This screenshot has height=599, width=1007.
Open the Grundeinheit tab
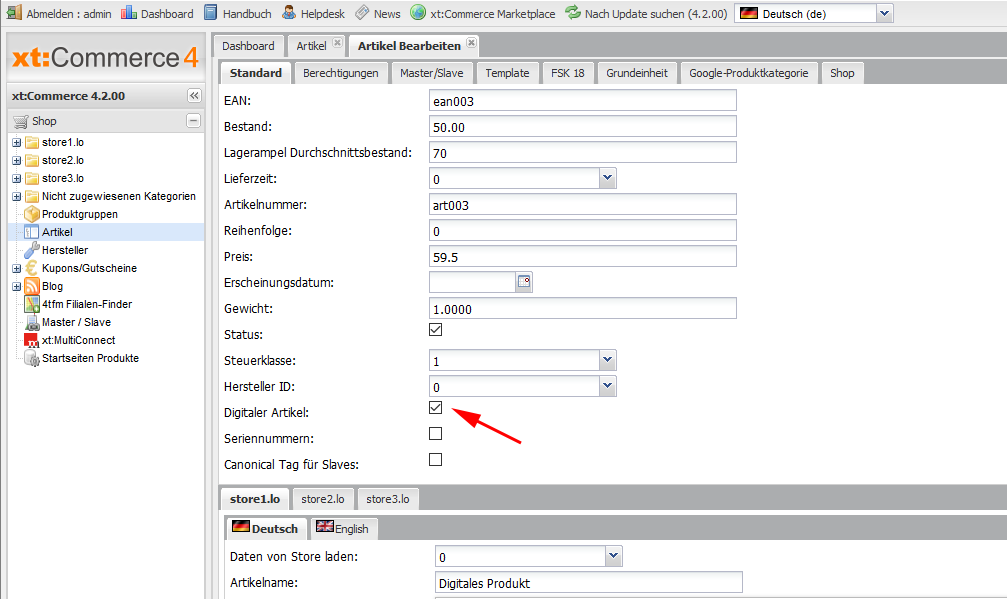(x=637, y=73)
